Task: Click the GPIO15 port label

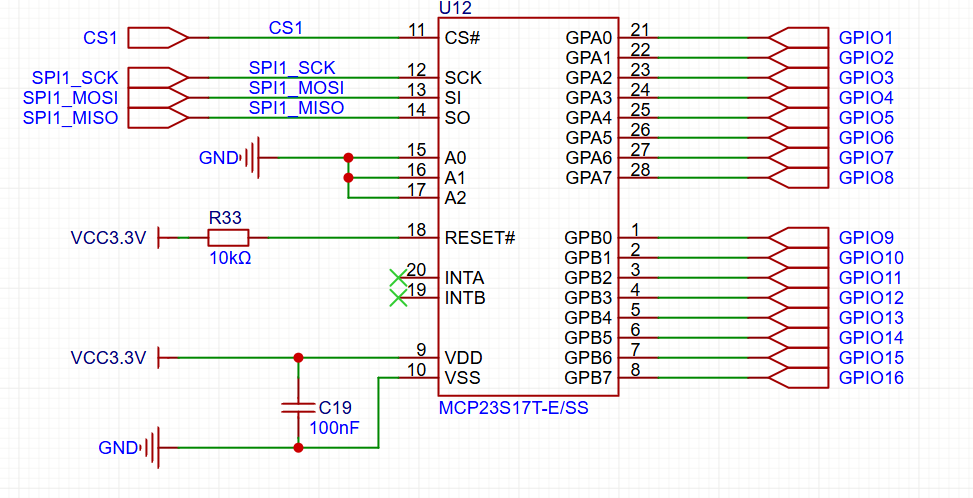Action: coord(871,358)
